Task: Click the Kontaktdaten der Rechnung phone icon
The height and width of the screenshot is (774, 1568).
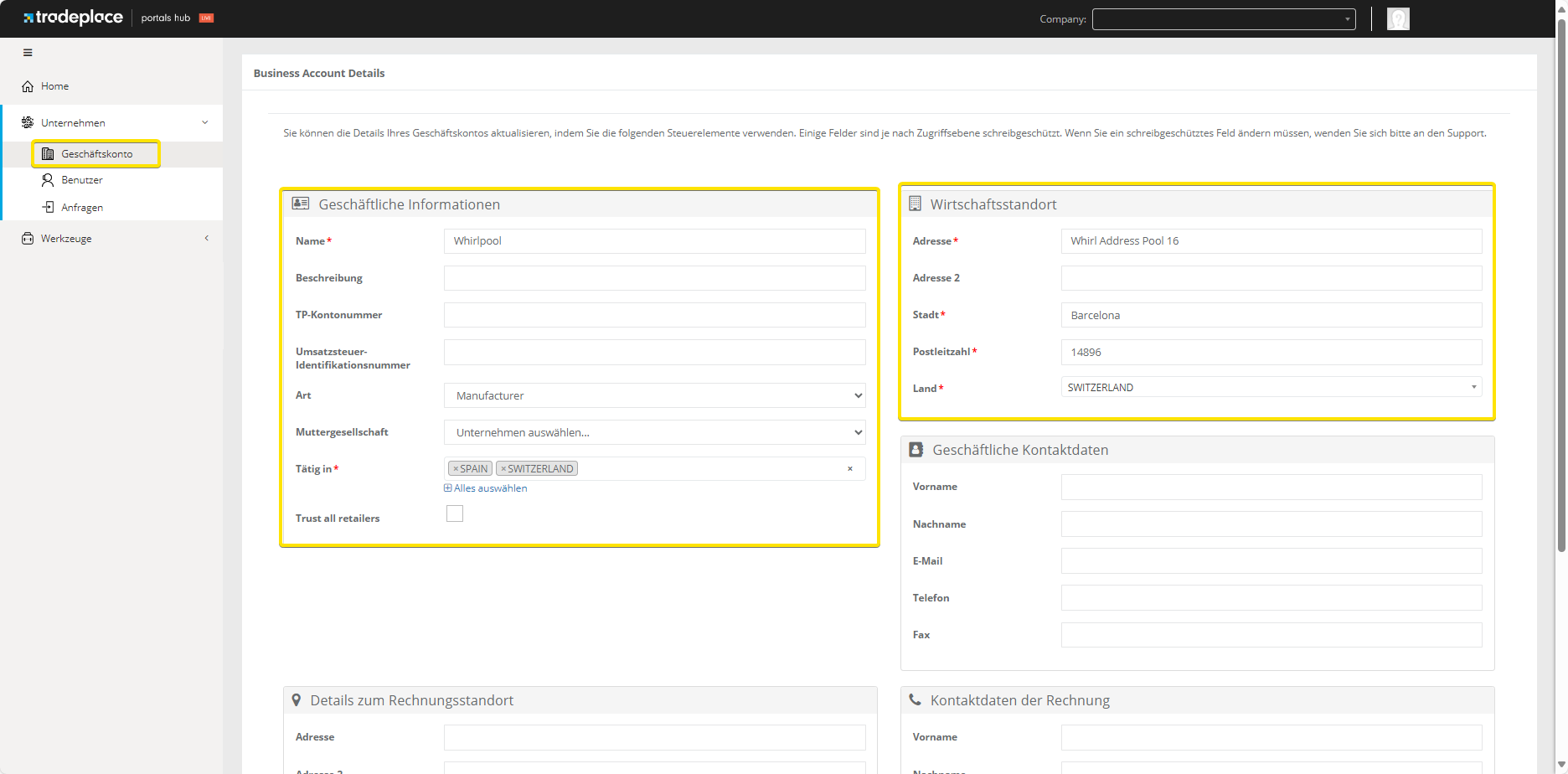Action: click(916, 699)
